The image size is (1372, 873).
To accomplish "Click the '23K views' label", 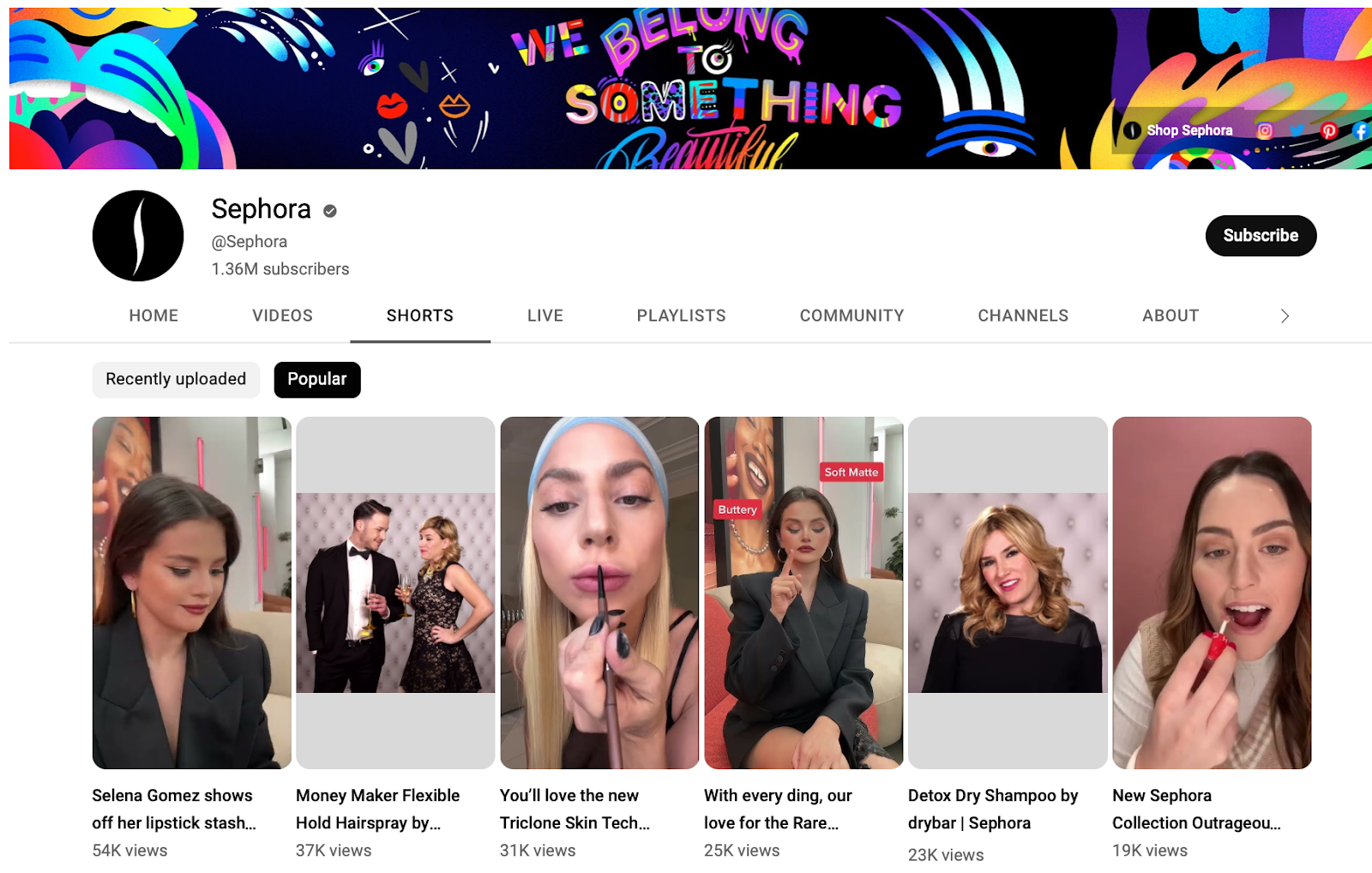I will 946,855.
